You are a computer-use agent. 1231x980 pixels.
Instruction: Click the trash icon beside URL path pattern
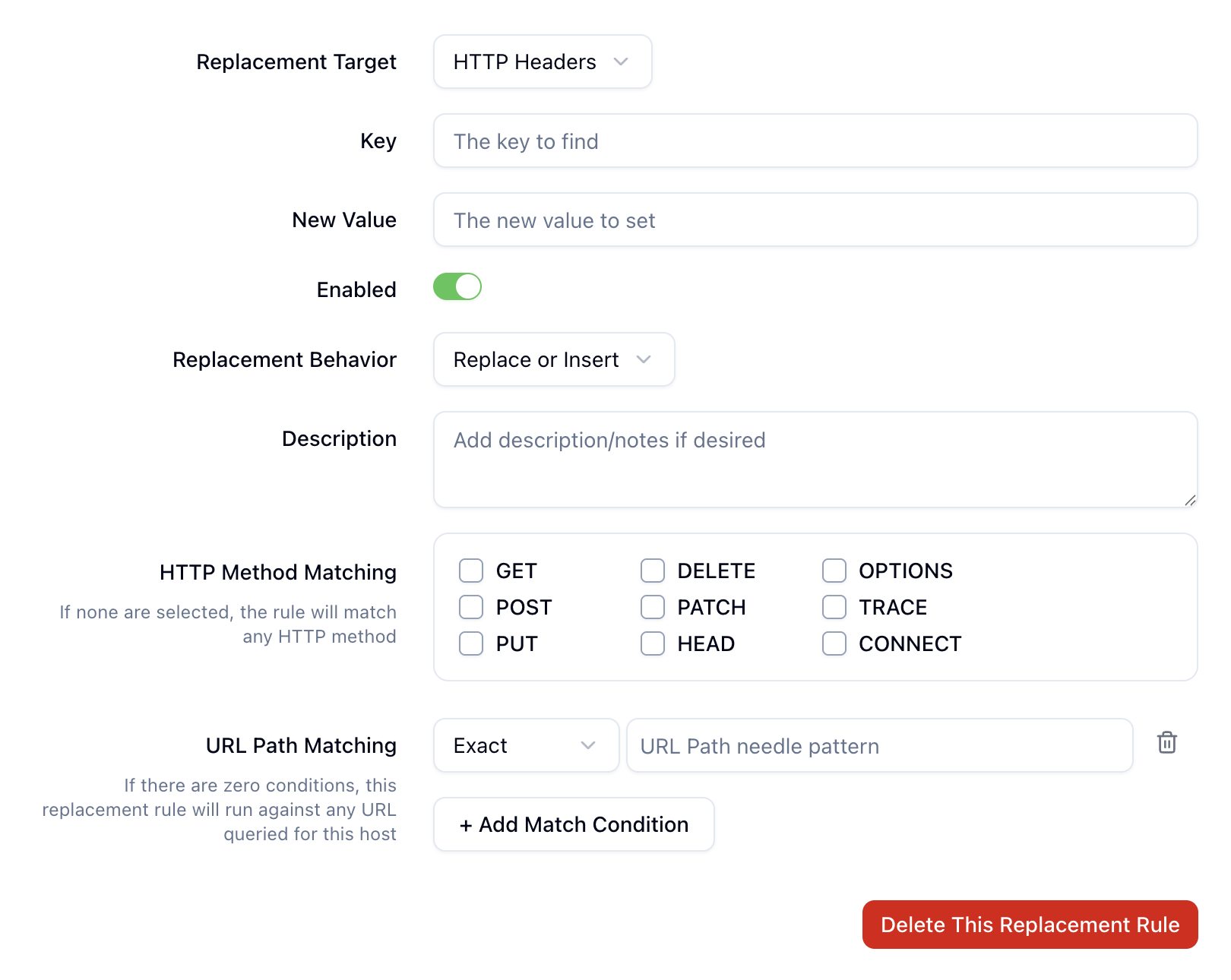tap(1166, 743)
